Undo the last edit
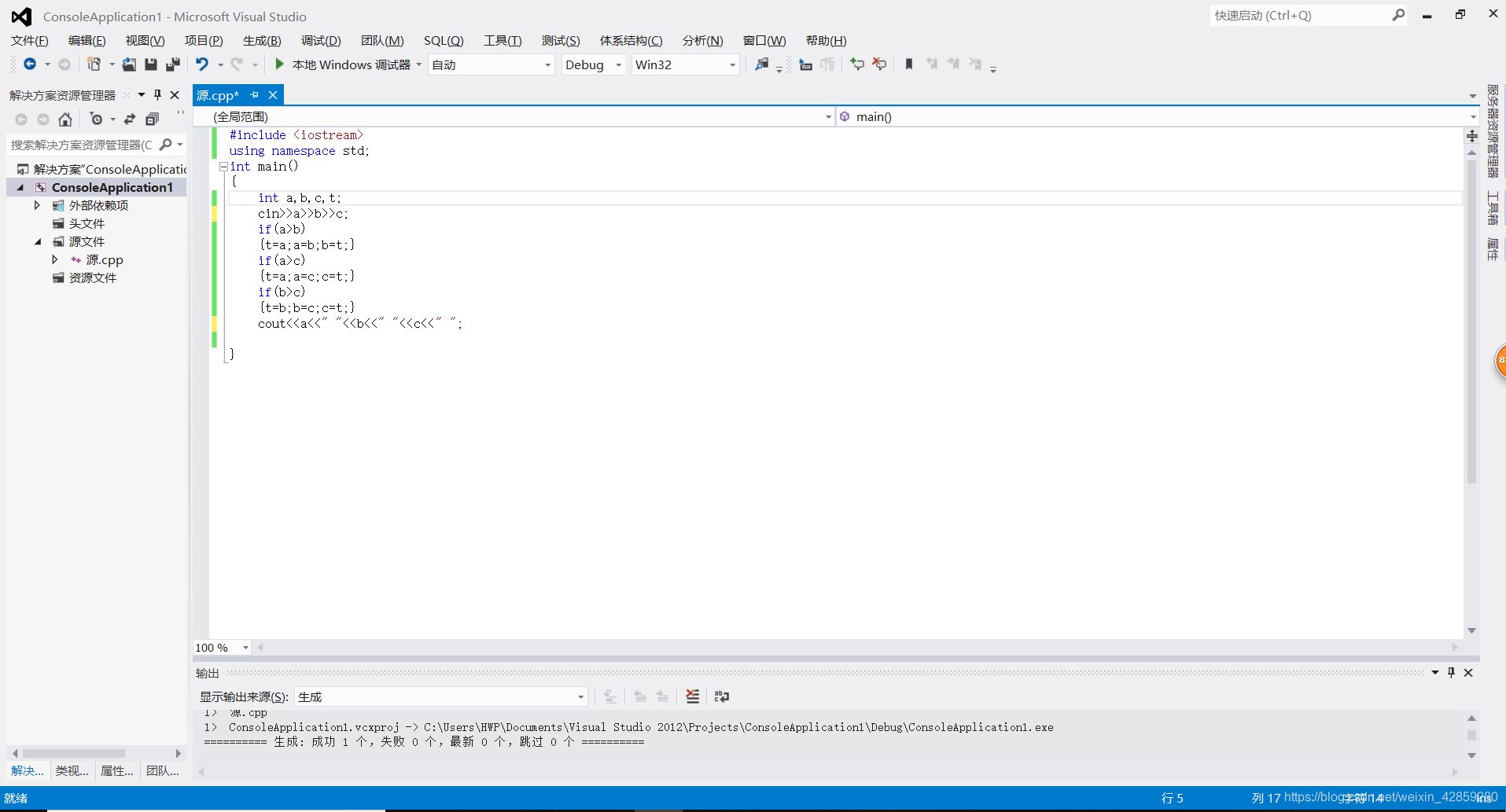Screen dimensions: 1506x812 pyautogui.click(x=202, y=64)
